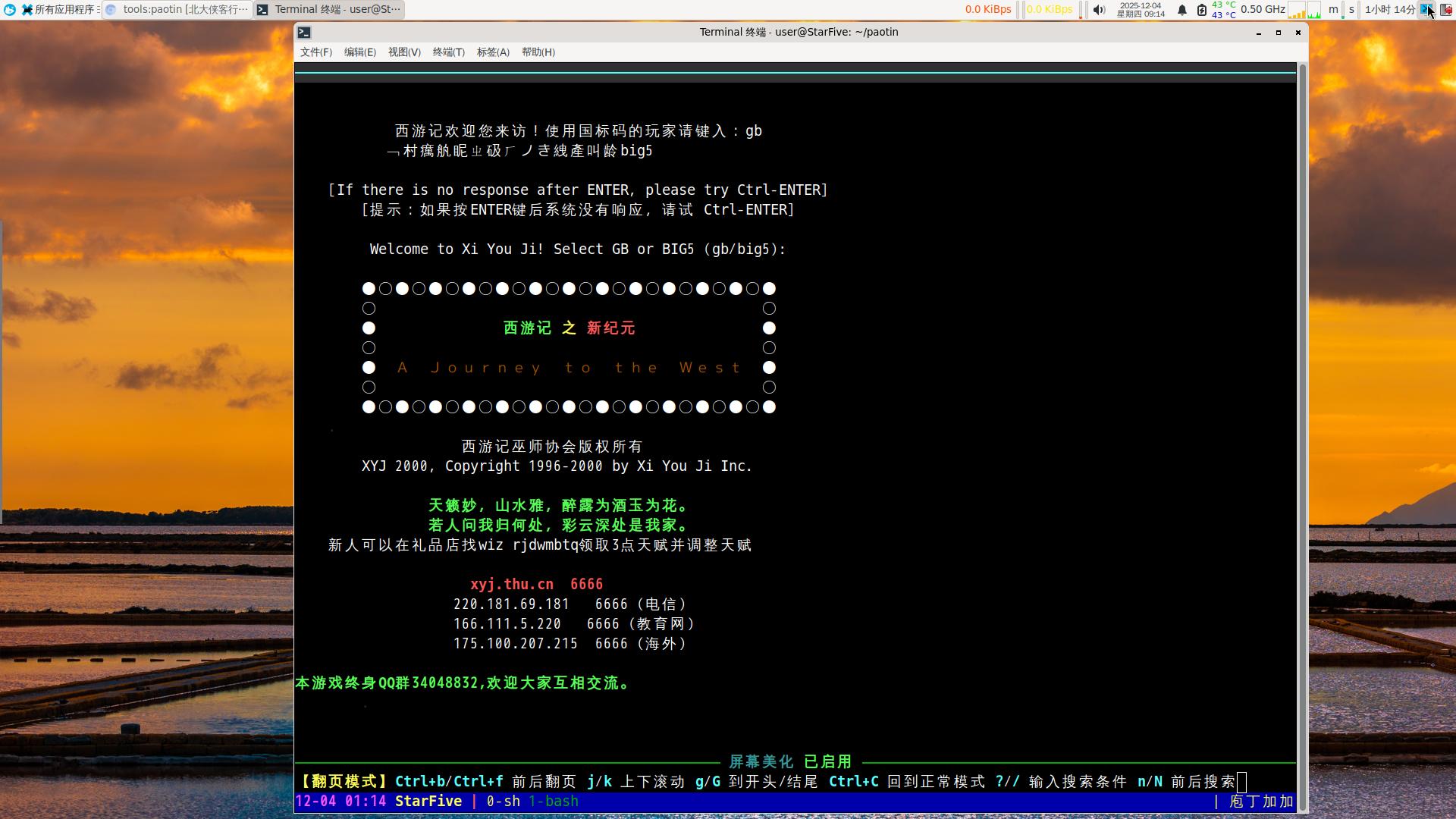Click the volume speaker icon
The height and width of the screenshot is (819, 1456).
[x=1099, y=10]
